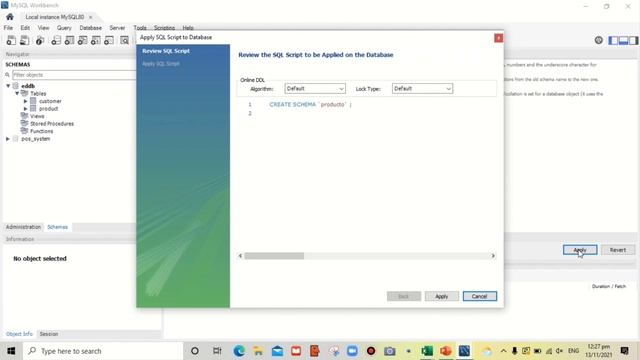Viewport: 640px width, 360px height.
Task: Select the Stored Procedures tree item
Action: click(52, 124)
